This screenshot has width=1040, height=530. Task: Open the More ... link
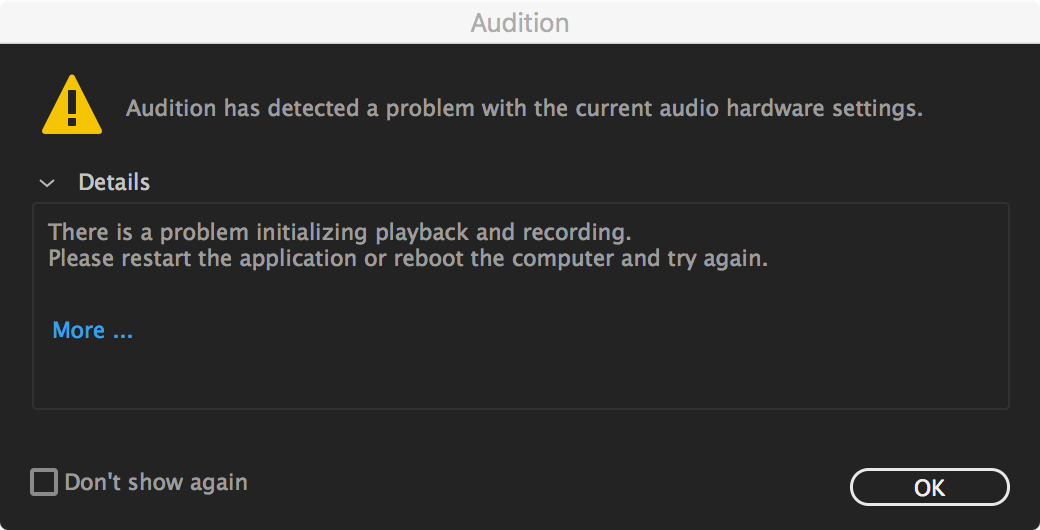click(92, 330)
